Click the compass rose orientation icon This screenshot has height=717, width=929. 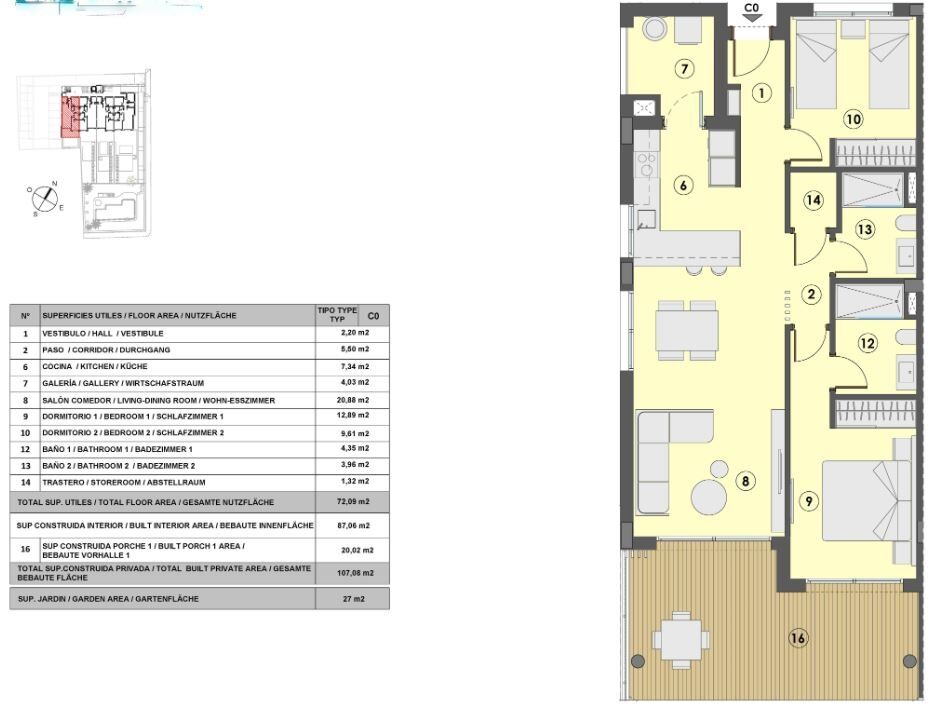44,199
